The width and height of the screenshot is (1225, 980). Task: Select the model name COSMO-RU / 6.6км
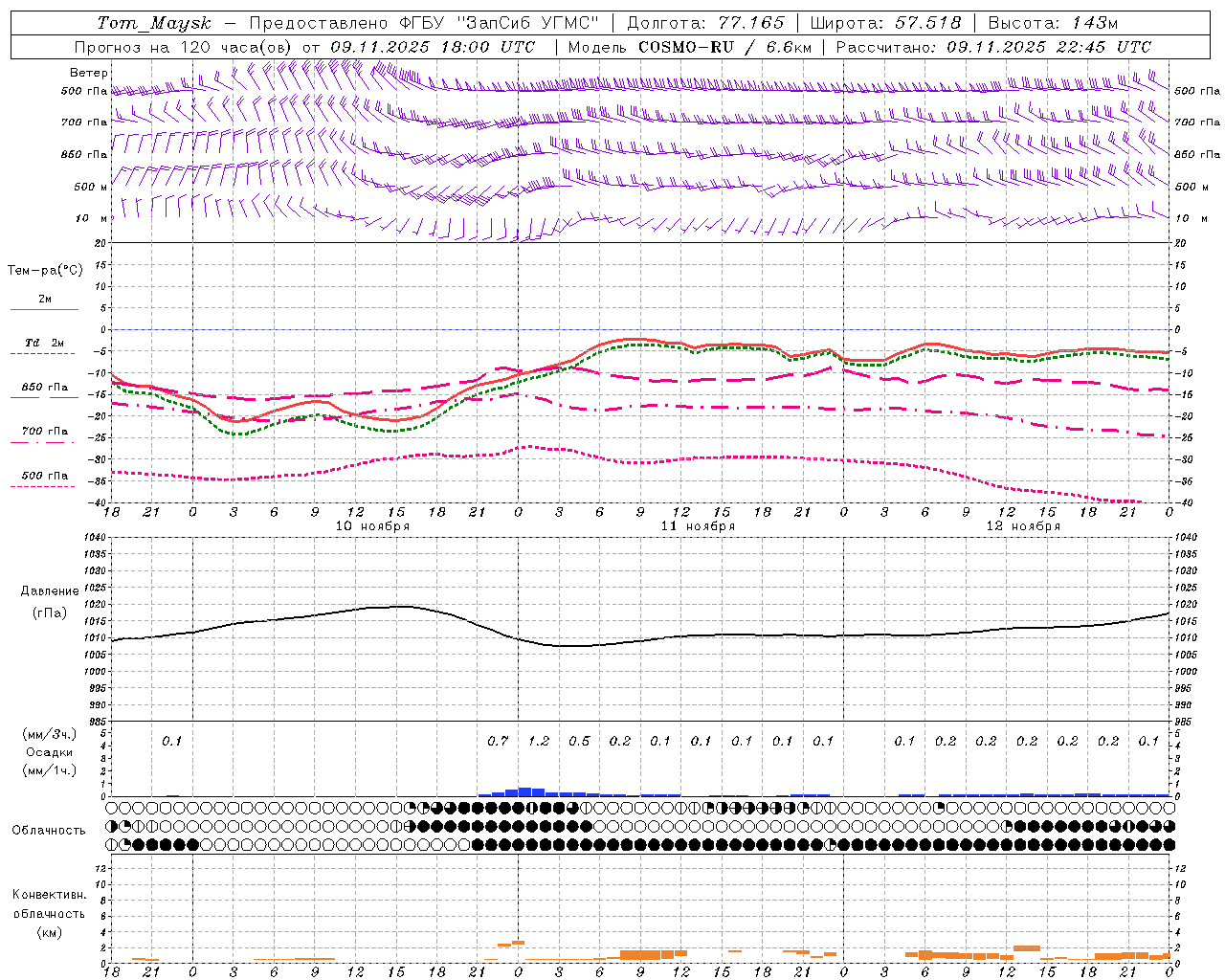[725, 47]
